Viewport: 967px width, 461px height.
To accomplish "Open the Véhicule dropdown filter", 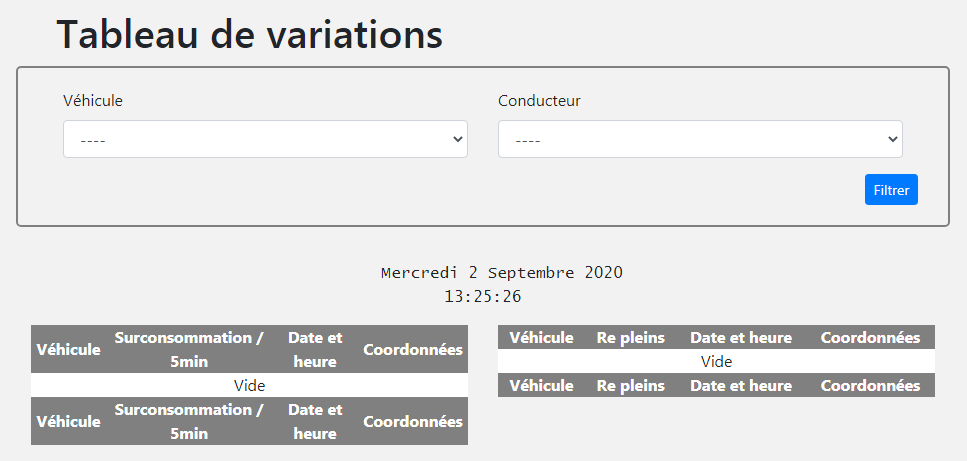I will click(265, 139).
